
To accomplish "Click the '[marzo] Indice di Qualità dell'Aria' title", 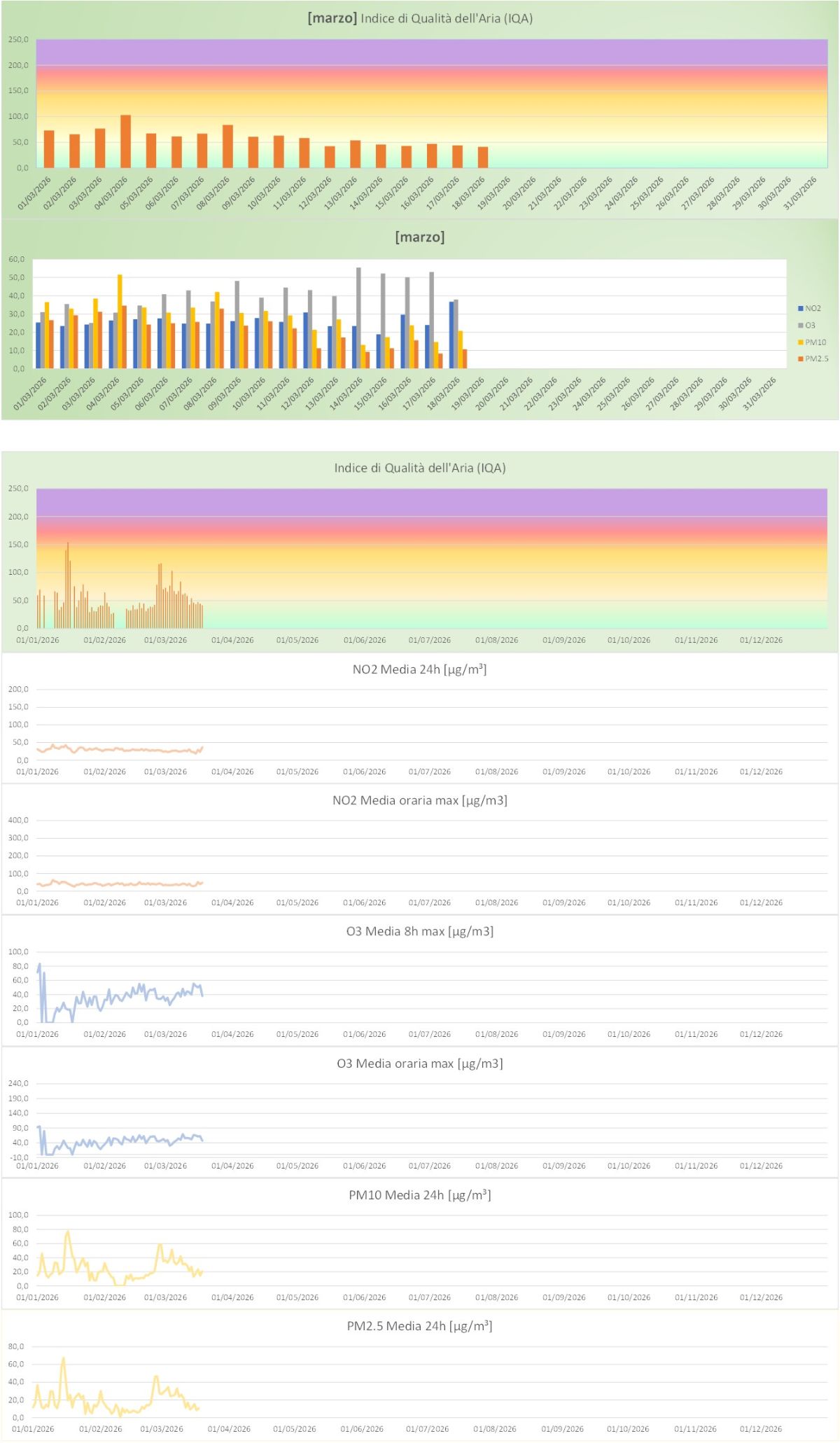I will 420,18.
